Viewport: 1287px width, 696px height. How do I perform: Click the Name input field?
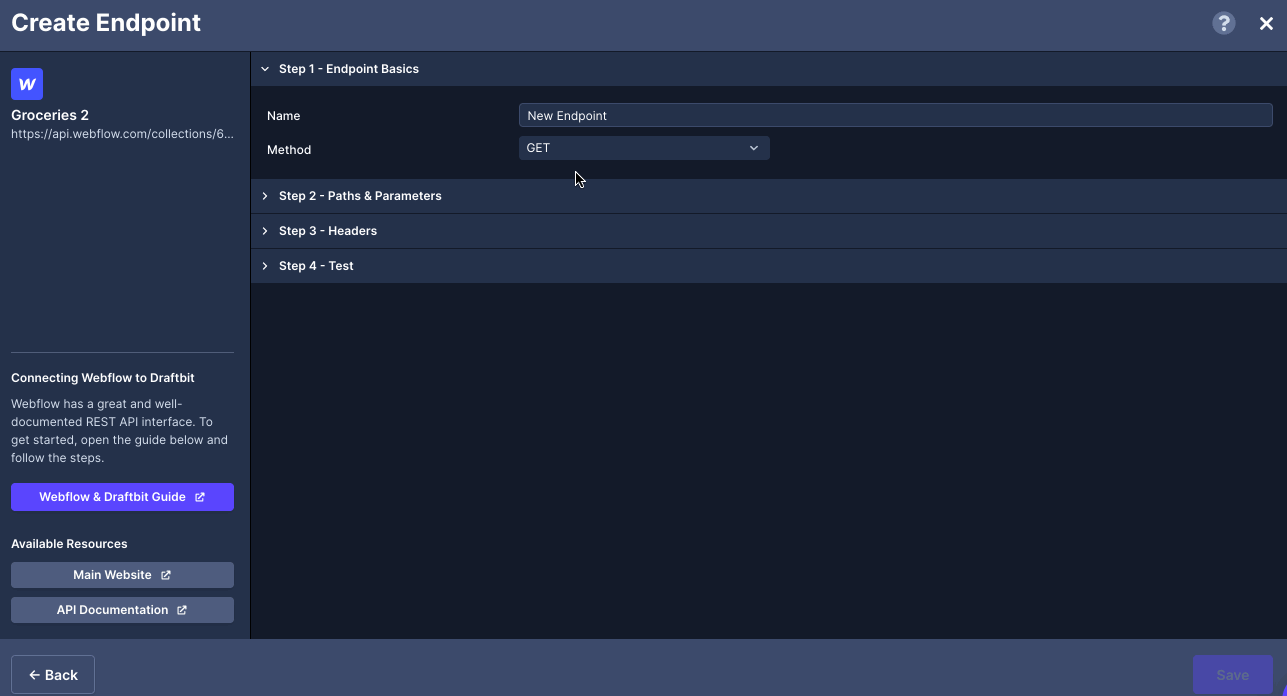[x=895, y=115]
